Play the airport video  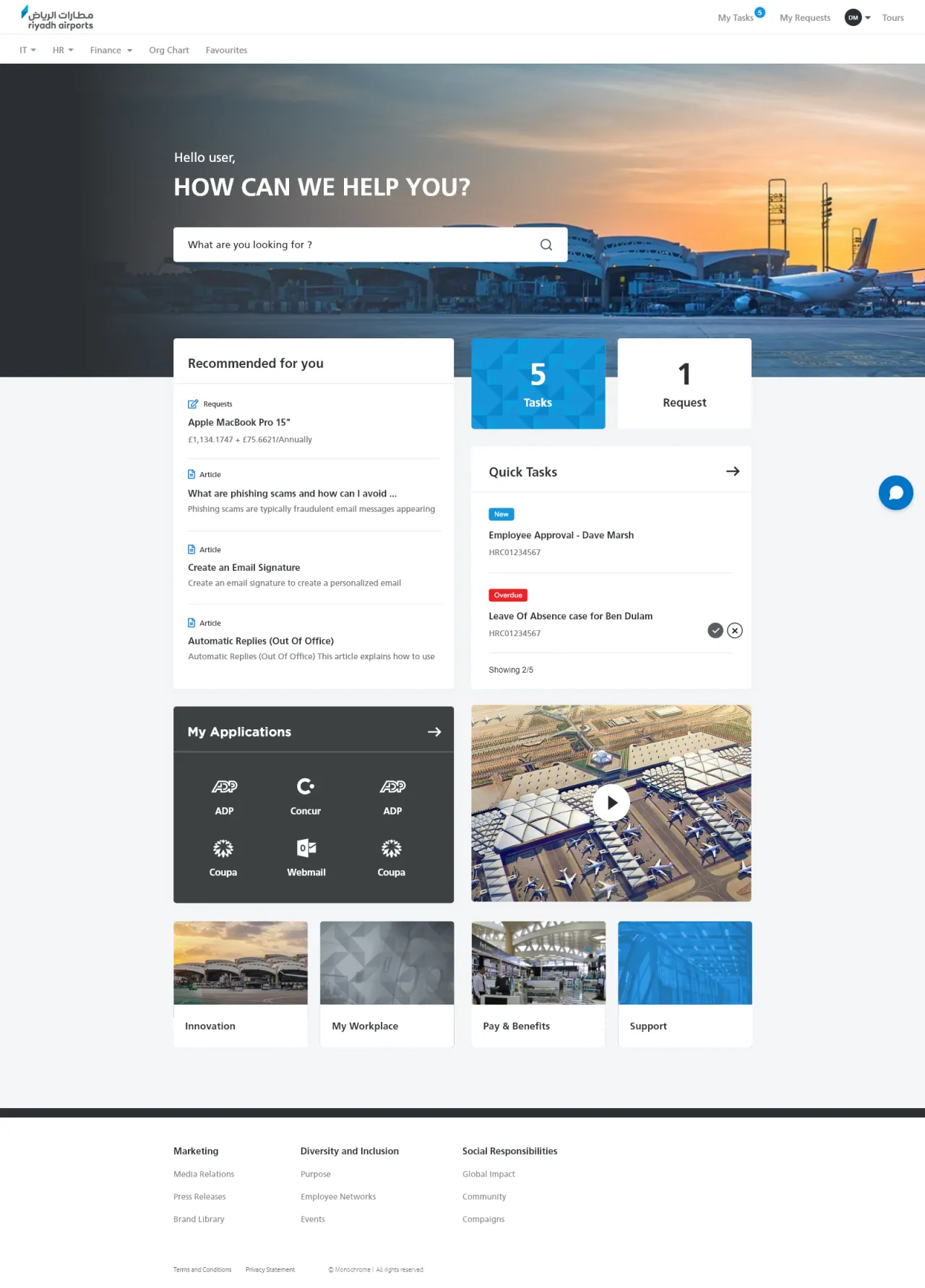pyautogui.click(x=611, y=803)
